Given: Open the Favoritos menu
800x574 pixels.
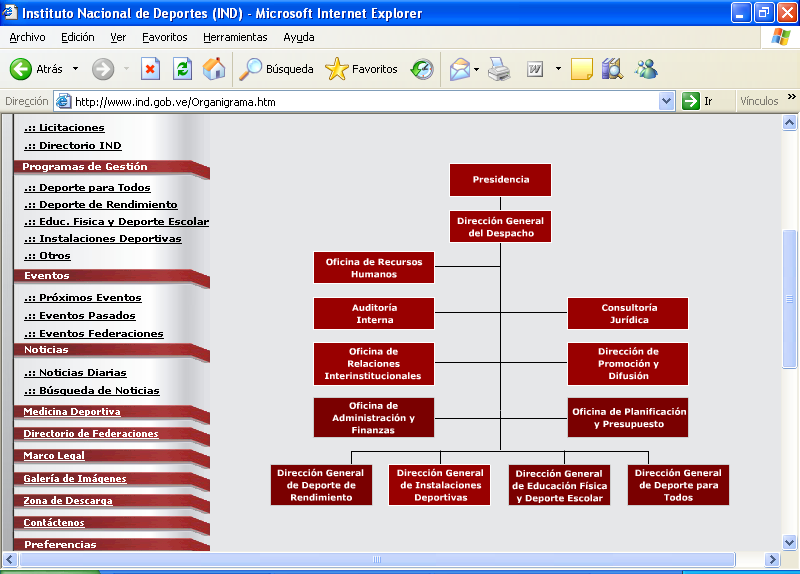Looking at the screenshot, I should click(x=164, y=37).
